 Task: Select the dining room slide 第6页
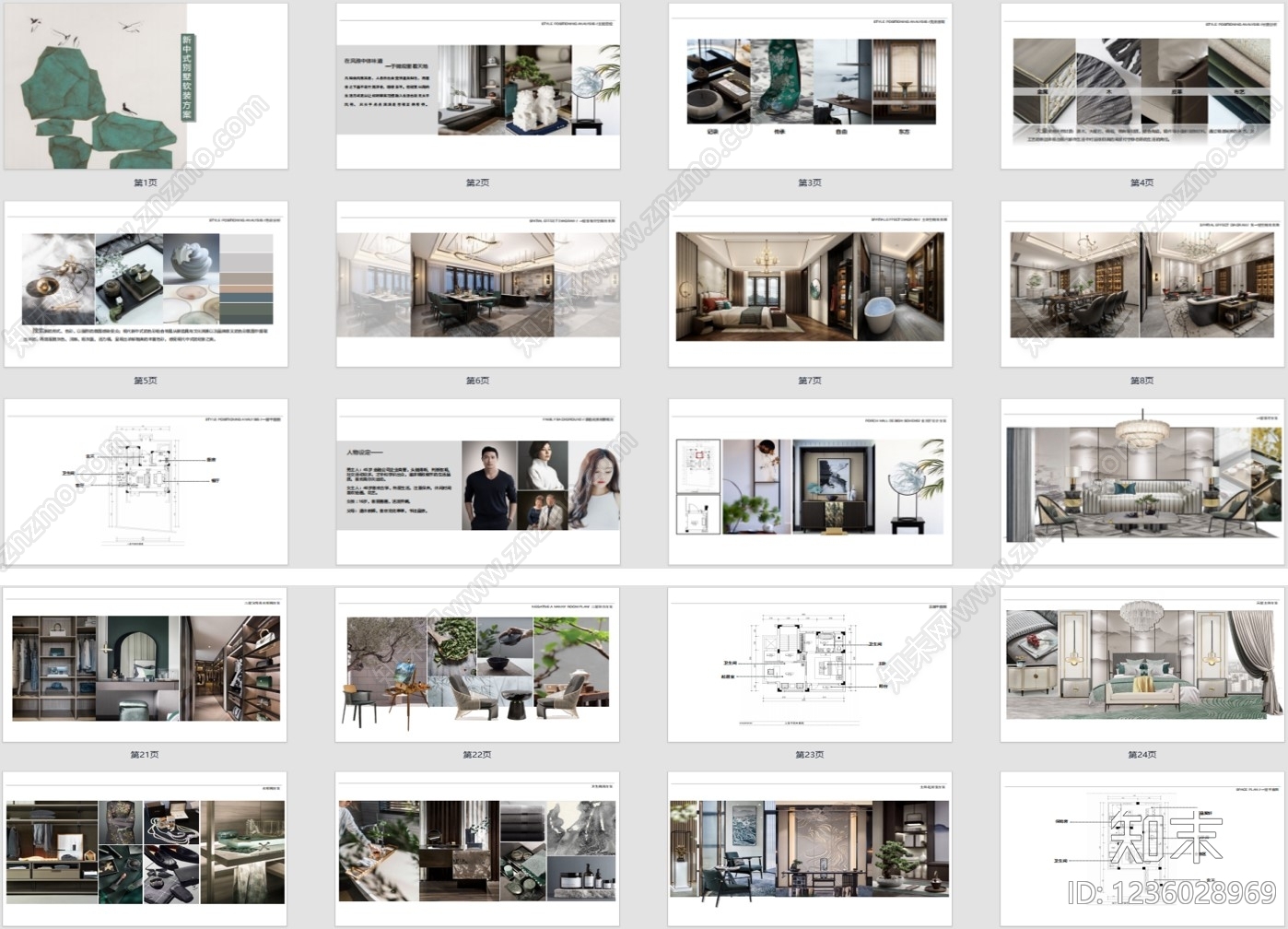pos(478,284)
